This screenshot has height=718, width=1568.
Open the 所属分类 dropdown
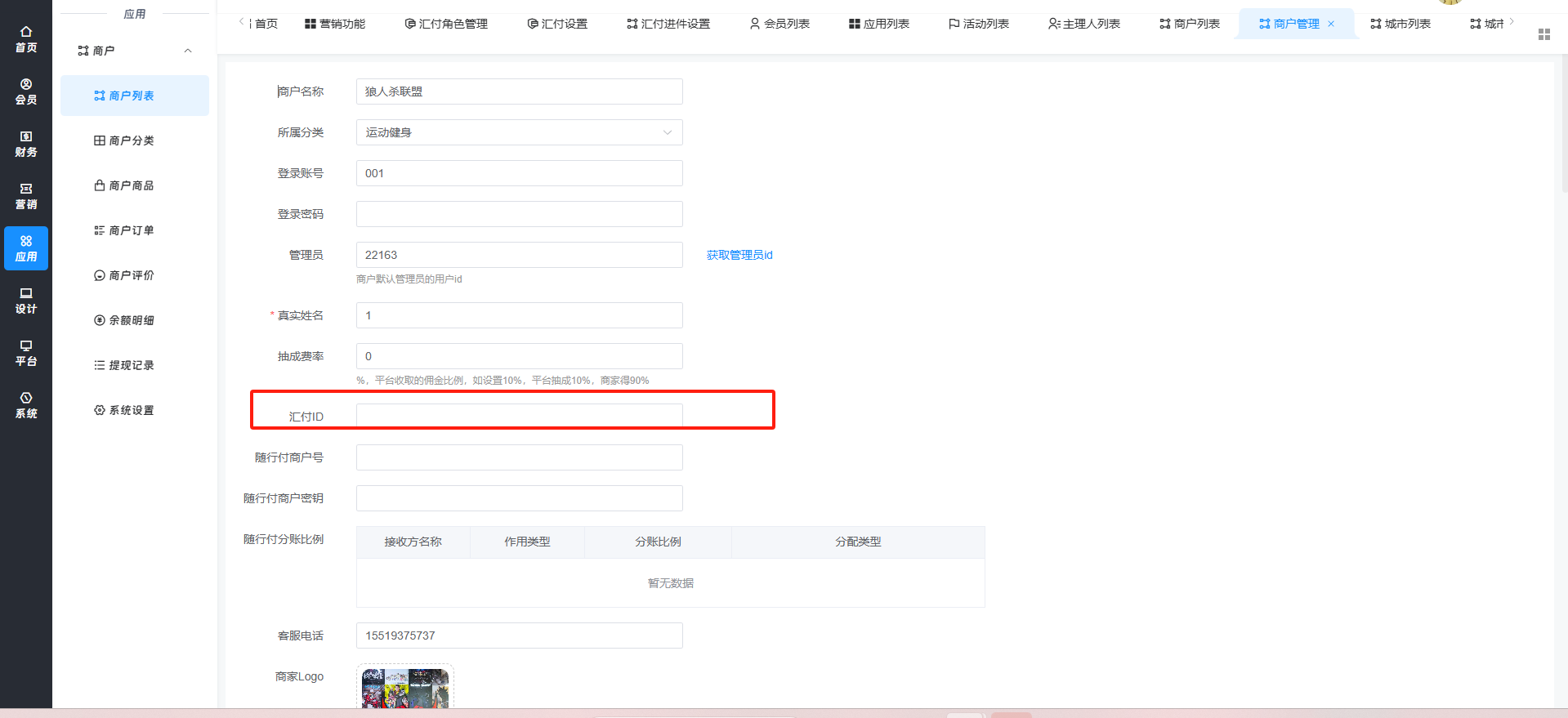519,132
